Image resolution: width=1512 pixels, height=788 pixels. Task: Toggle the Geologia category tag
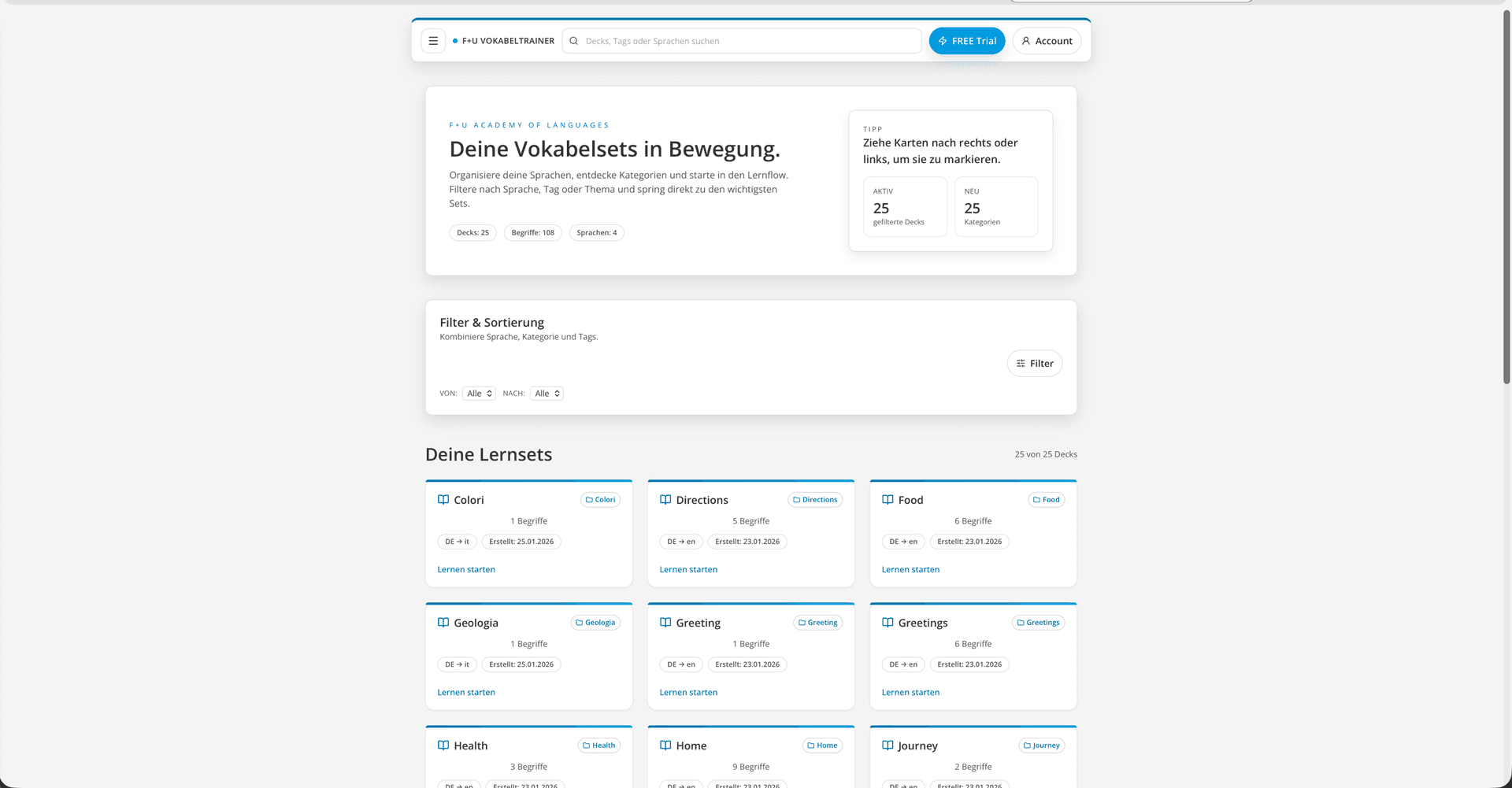click(595, 622)
